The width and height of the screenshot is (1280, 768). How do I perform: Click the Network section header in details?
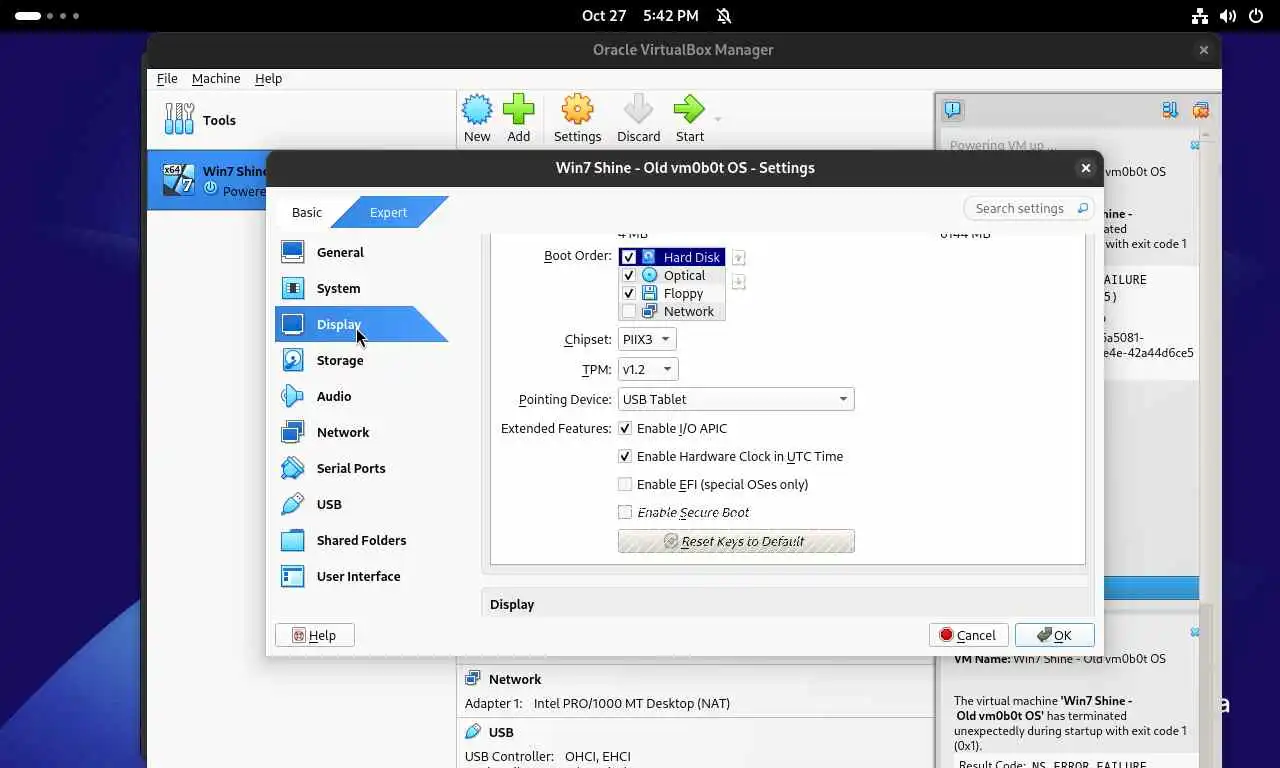515,679
